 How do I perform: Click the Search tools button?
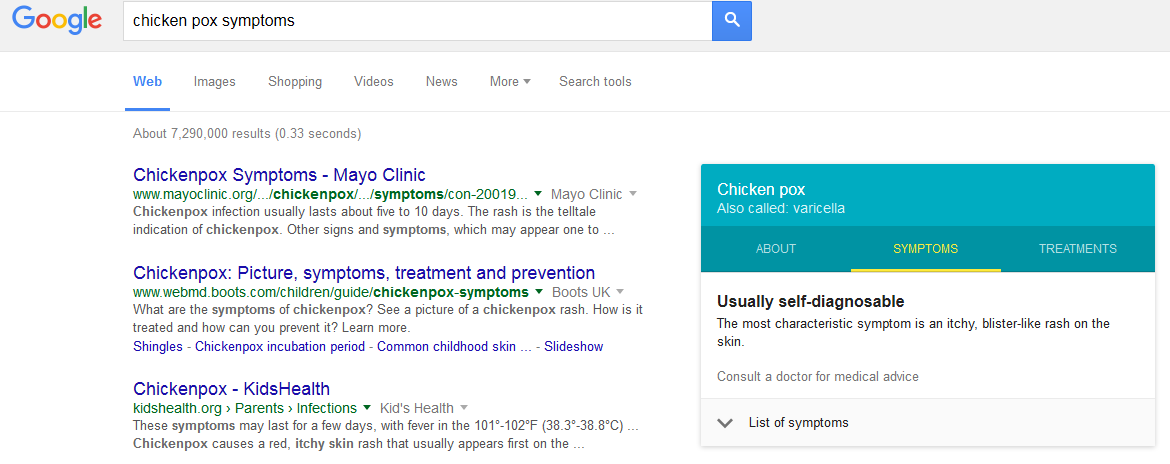click(595, 82)
